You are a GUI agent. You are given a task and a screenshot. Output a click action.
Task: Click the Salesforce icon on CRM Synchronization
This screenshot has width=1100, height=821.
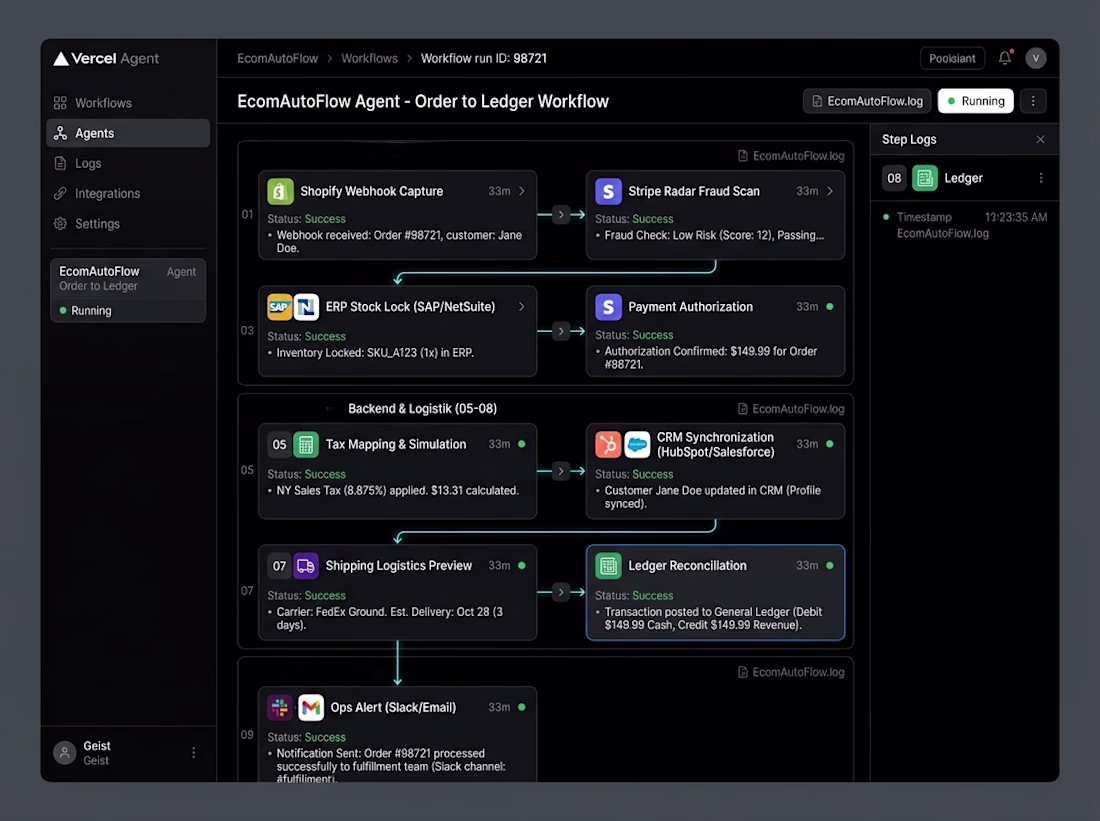click(637, 444)
